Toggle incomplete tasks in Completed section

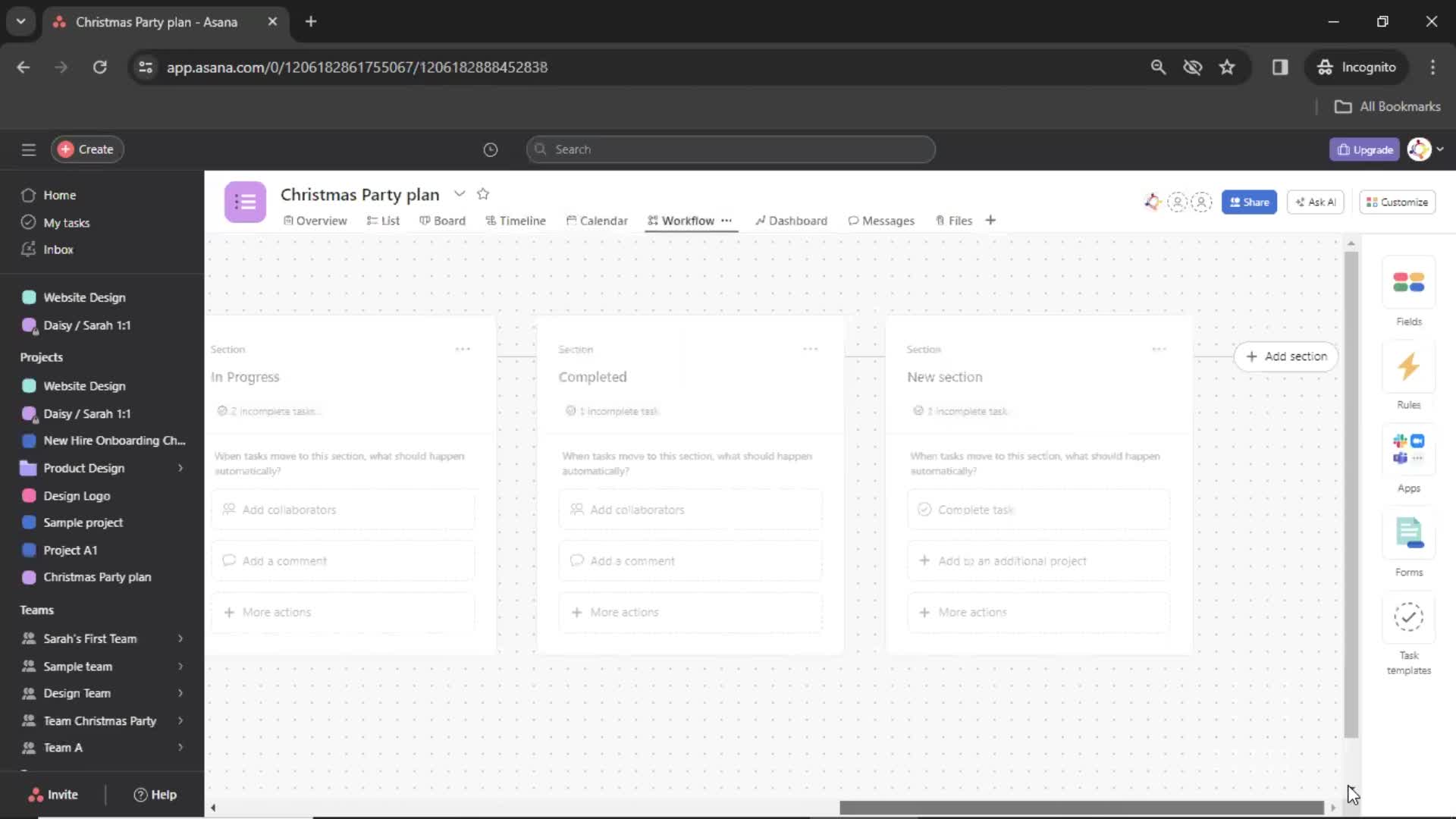click(614, 411)
